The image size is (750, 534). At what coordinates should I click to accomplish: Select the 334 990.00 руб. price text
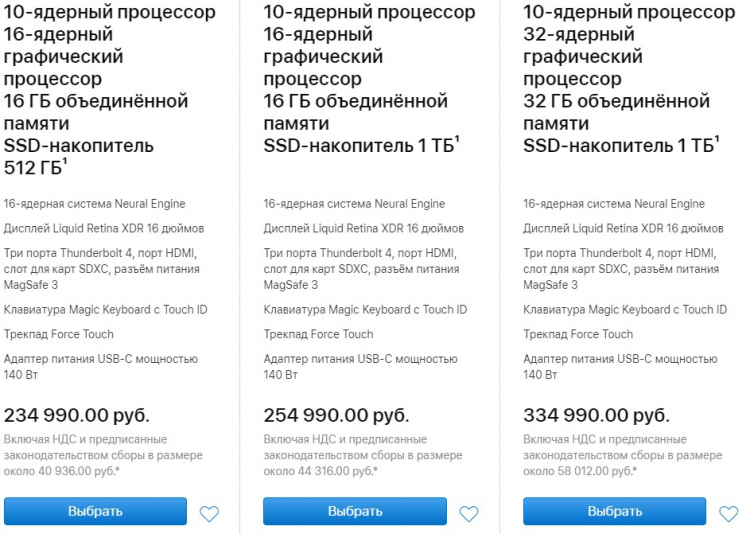click(596, 415)
